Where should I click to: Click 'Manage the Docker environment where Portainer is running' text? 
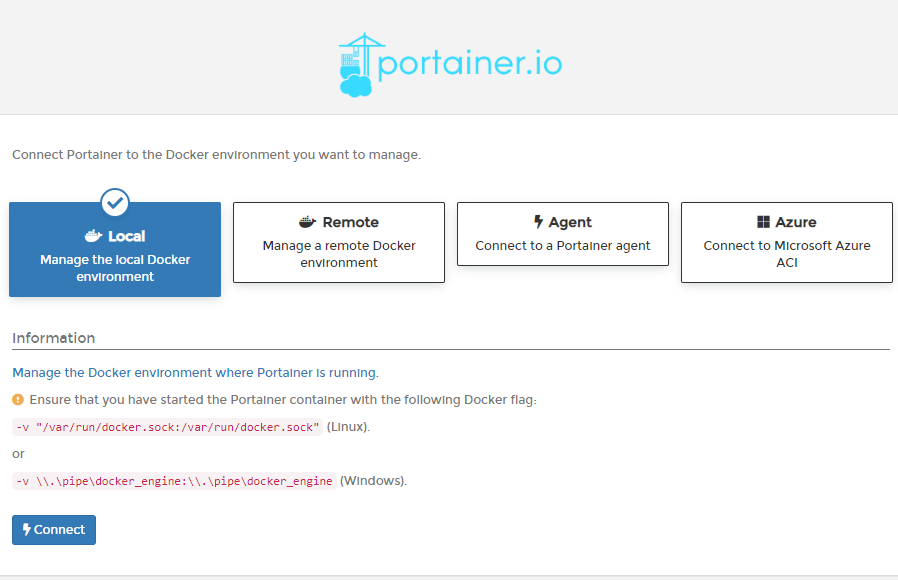pos(195,373)
